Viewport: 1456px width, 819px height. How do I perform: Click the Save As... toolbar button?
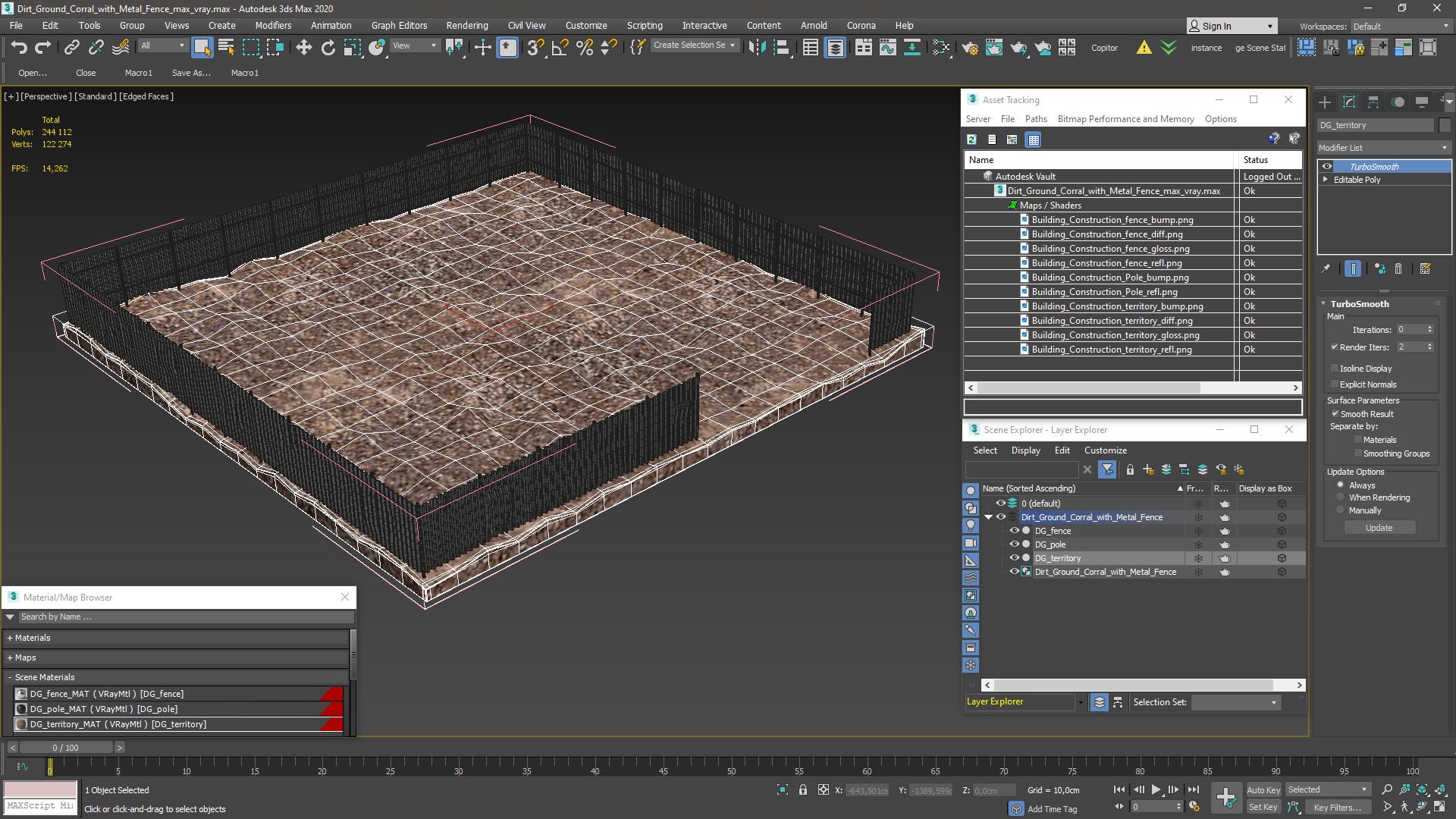pos(191,73)
